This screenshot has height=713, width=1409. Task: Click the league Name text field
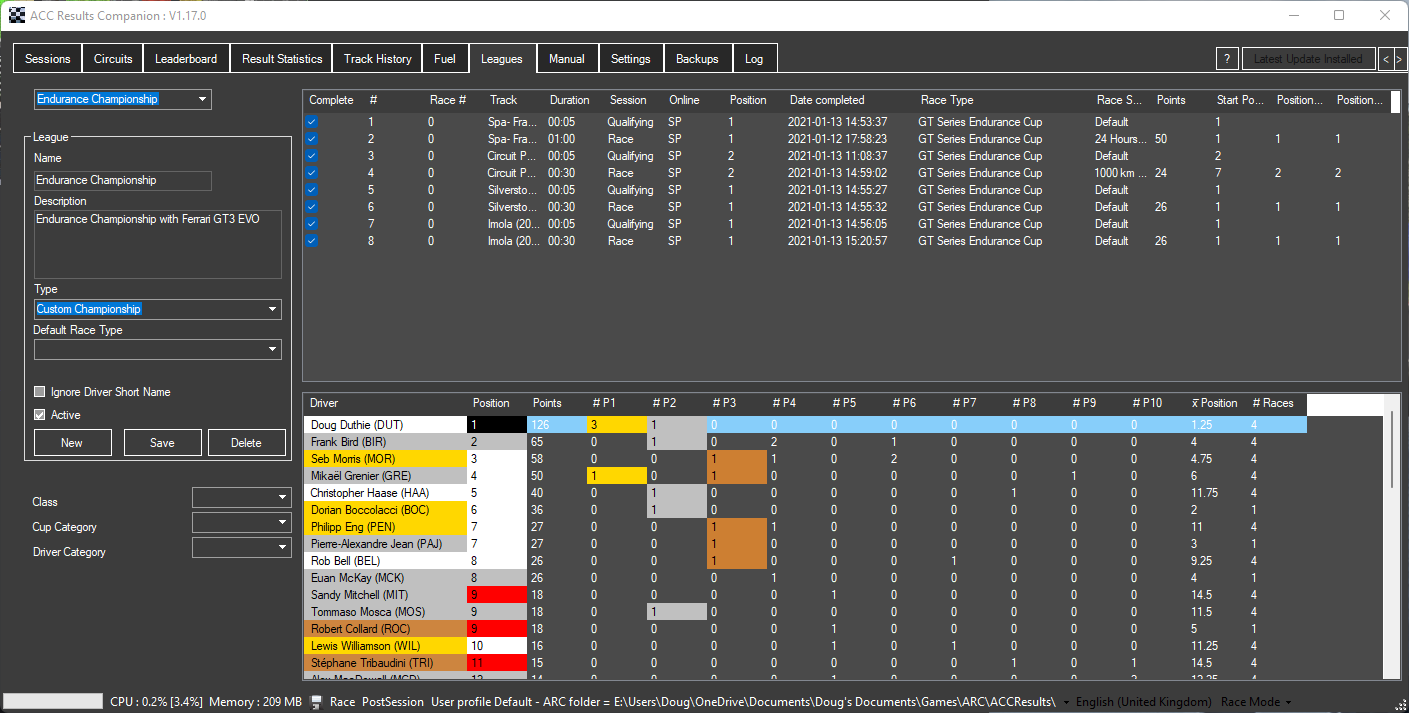tap(122, 181)
